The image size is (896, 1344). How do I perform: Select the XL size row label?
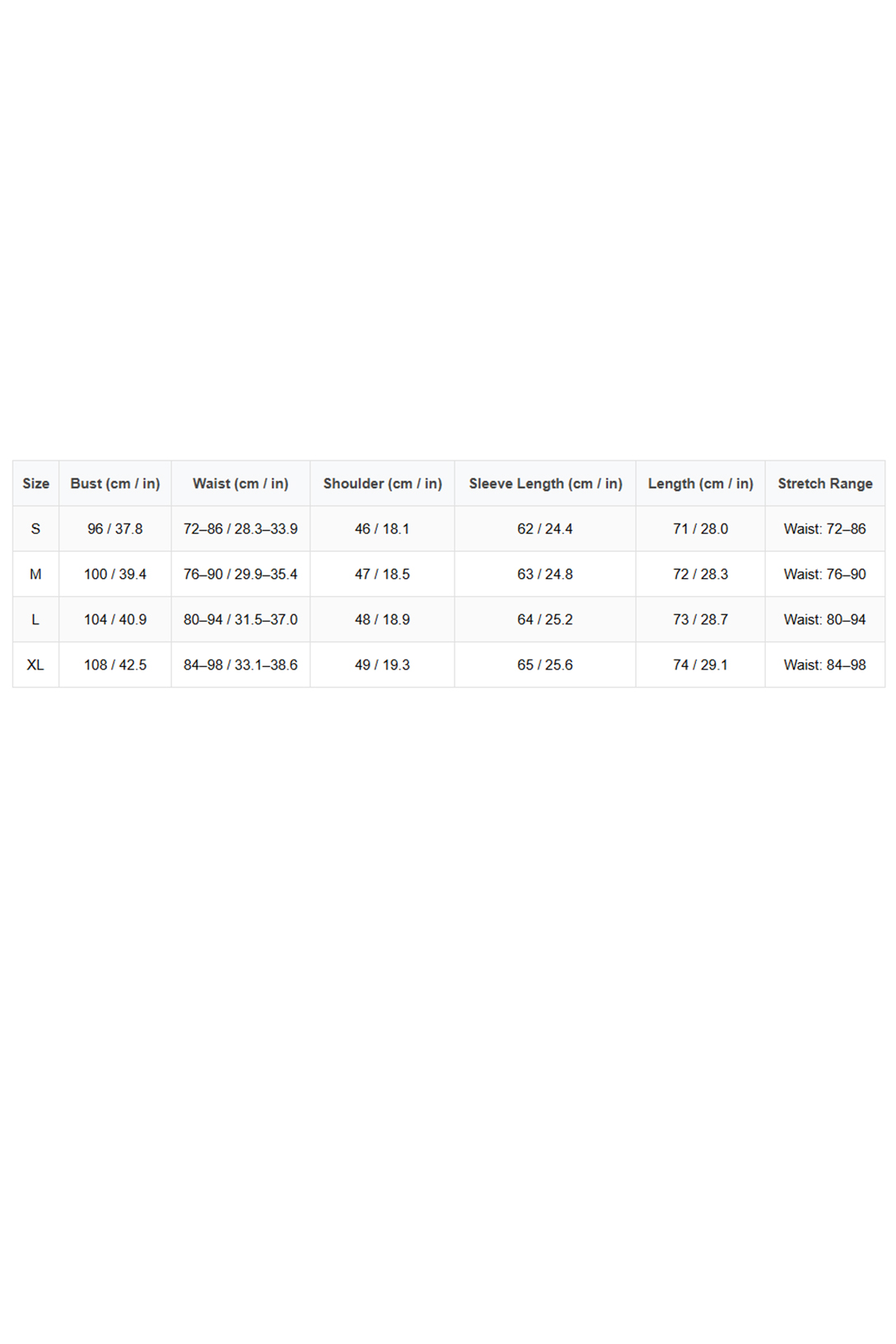35,665
